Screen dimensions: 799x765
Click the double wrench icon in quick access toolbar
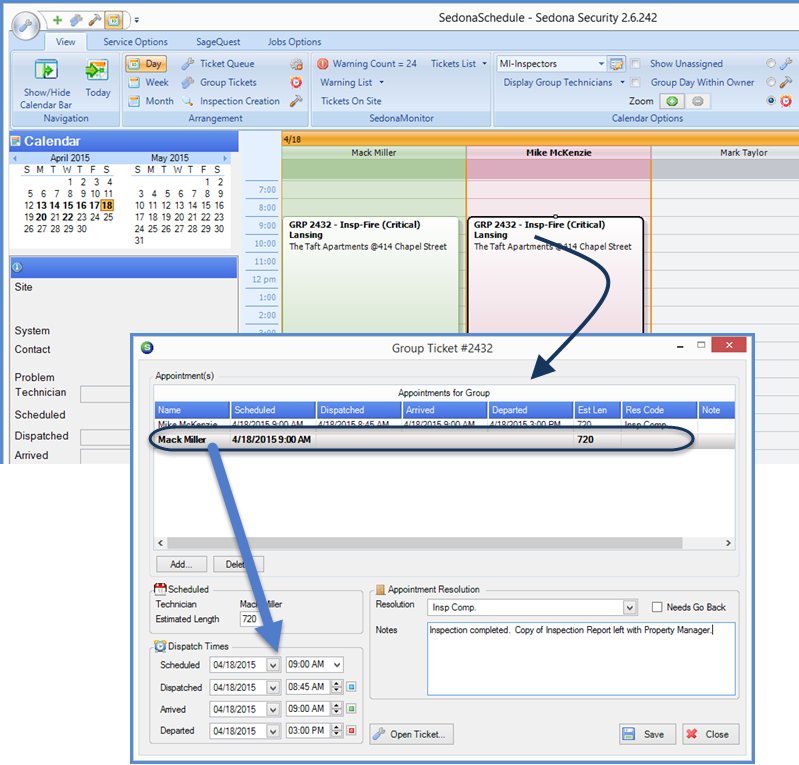pyautogui.click(x=76, y=20)
